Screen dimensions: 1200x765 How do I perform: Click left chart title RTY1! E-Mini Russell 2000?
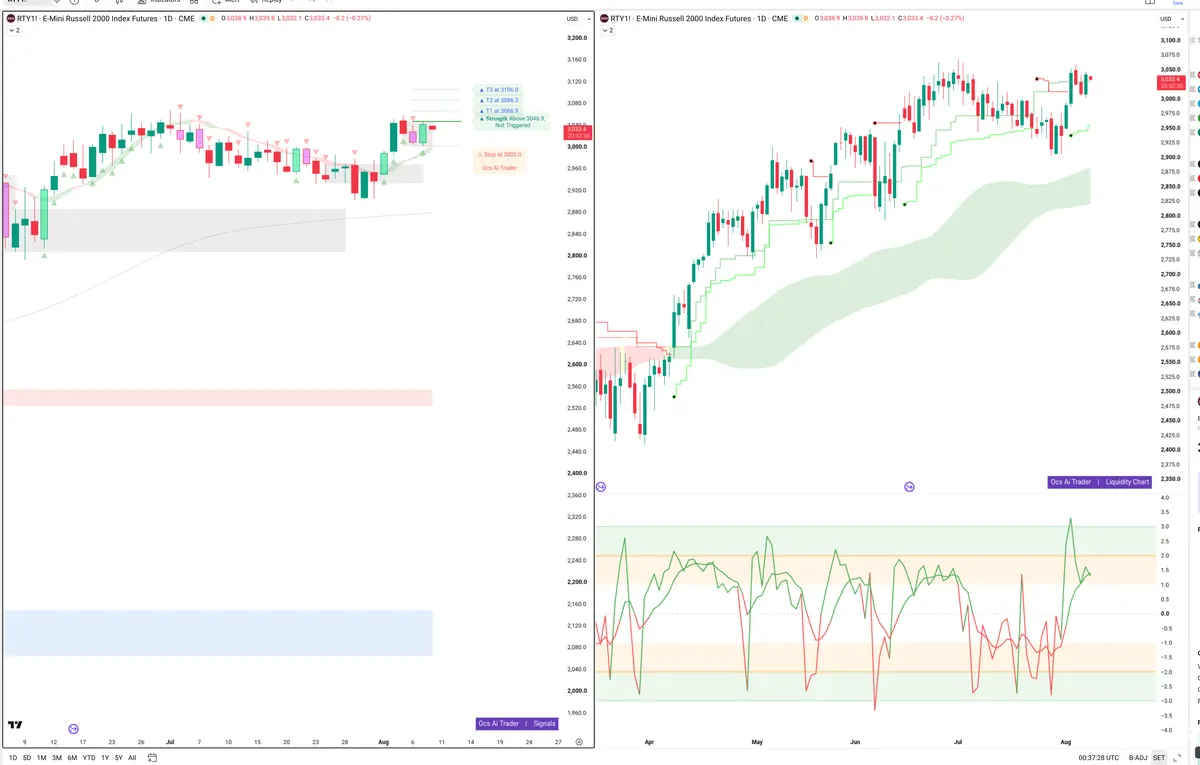[x=106, y=18]
